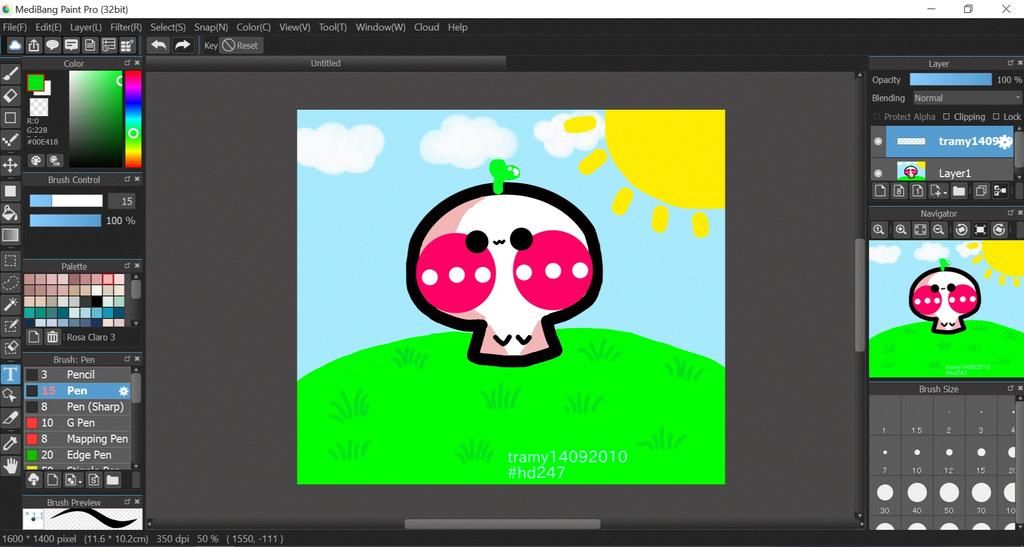Undock the Color panel
This screenshot has width=1024, height=547.
pyautogui.click(x=127, y=63)
